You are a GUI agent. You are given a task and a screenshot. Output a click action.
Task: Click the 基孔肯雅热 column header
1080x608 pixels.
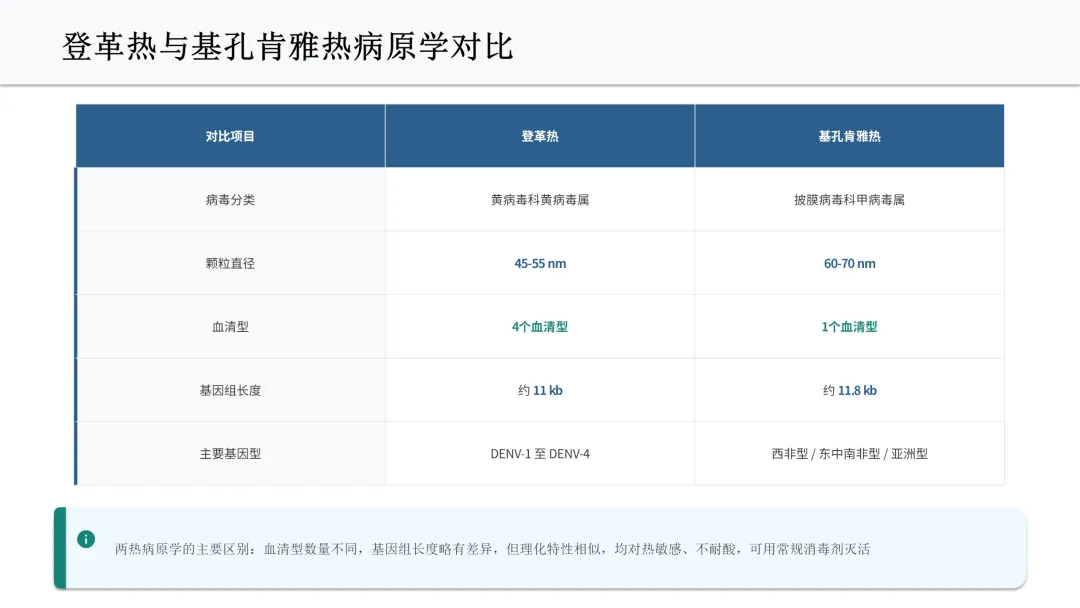(x=849, y=136)
